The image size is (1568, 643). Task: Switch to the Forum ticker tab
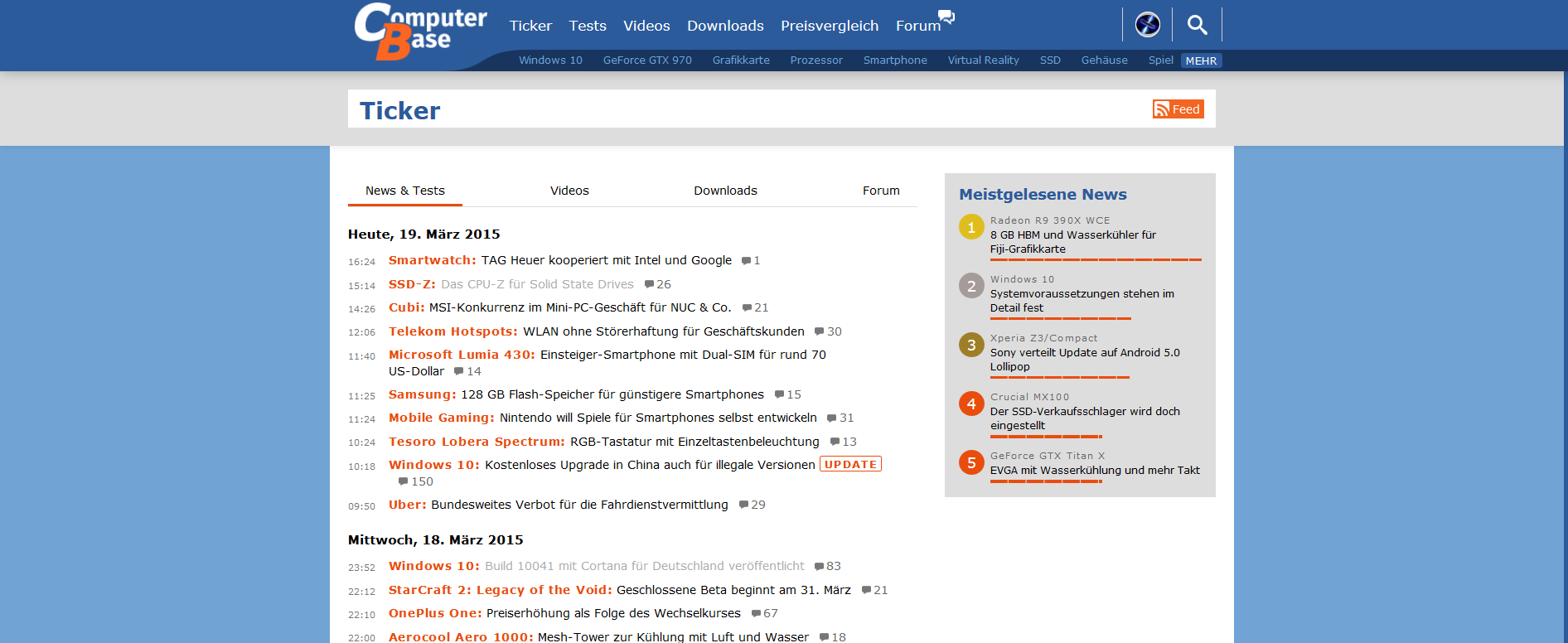pos(881,191)
